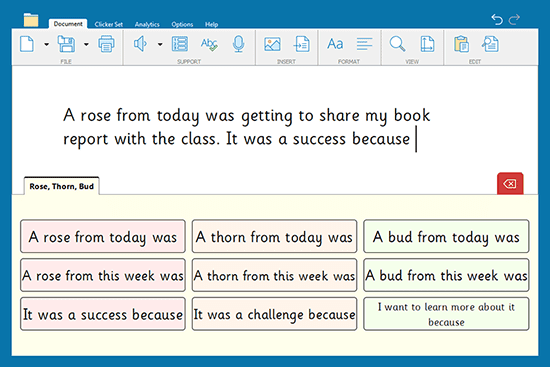Click the speaker read-aloud icon
Image resolution: width=550 pixels, height=367 pixels.
[140, 44]
